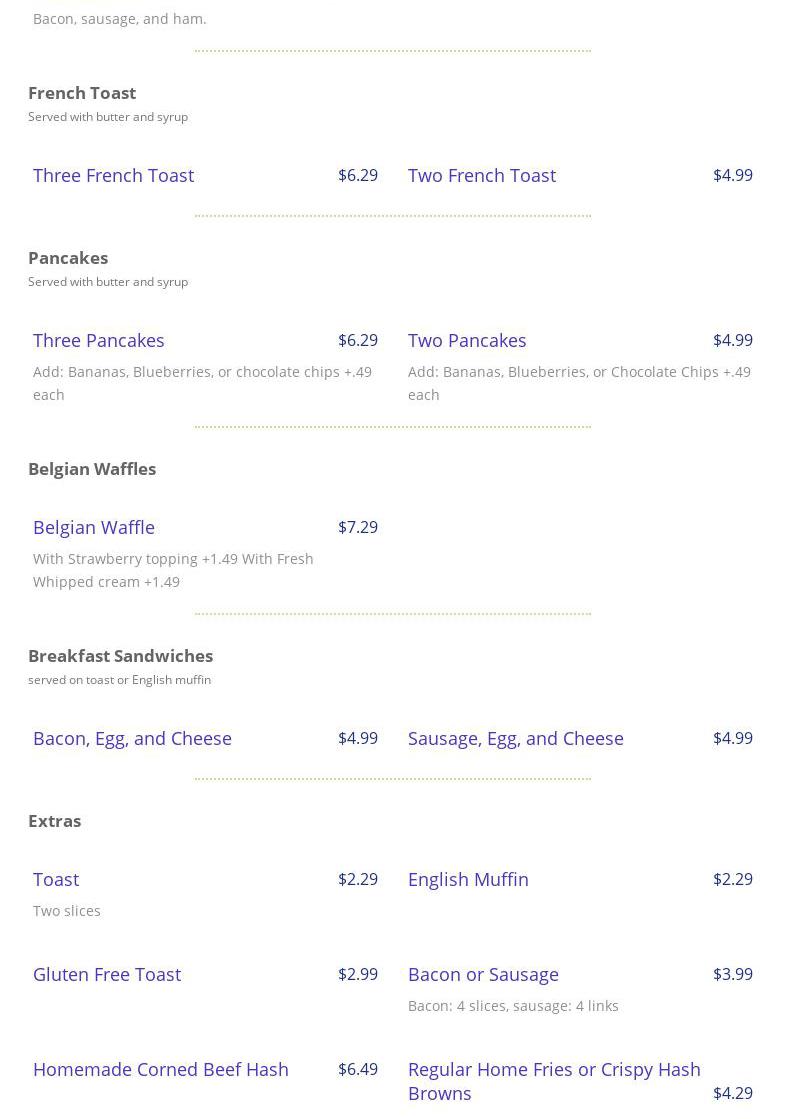Select the English Muffin item
This screenshot has height=1119, width=785.
pyautogui.click(x=468, y=879)
